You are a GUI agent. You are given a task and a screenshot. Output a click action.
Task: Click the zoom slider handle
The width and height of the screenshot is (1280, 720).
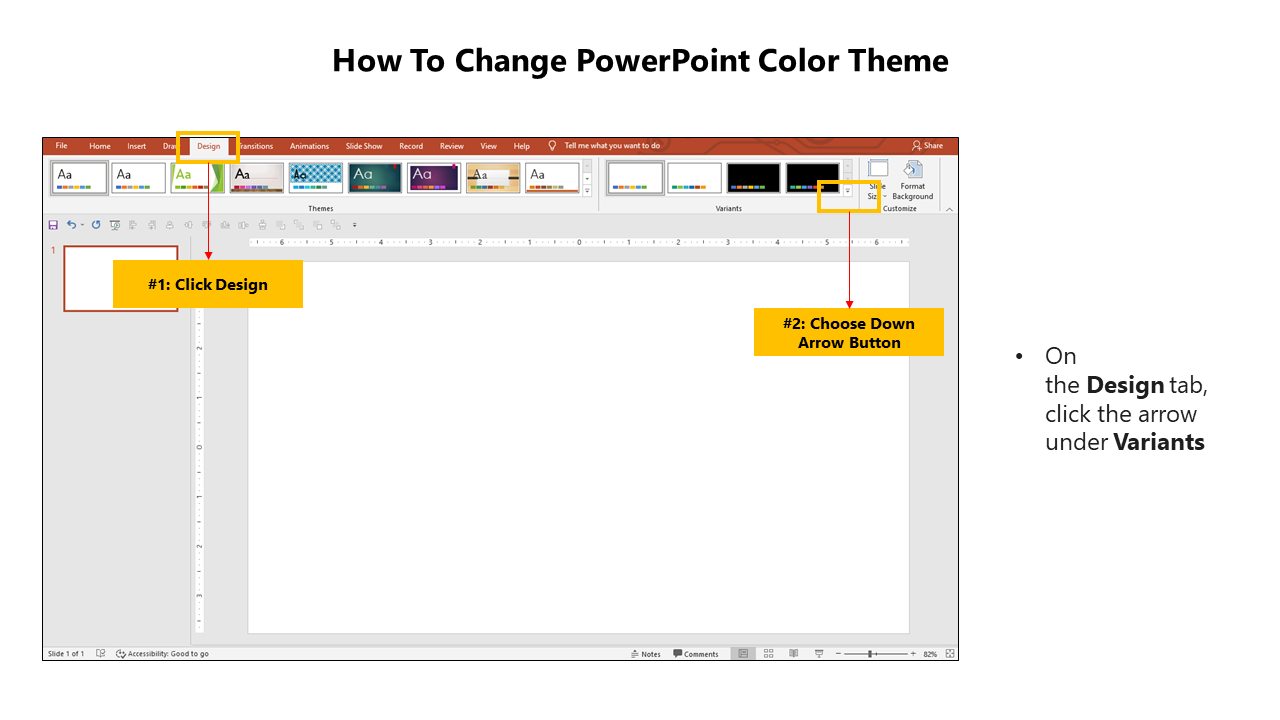(x=871, y=654)
